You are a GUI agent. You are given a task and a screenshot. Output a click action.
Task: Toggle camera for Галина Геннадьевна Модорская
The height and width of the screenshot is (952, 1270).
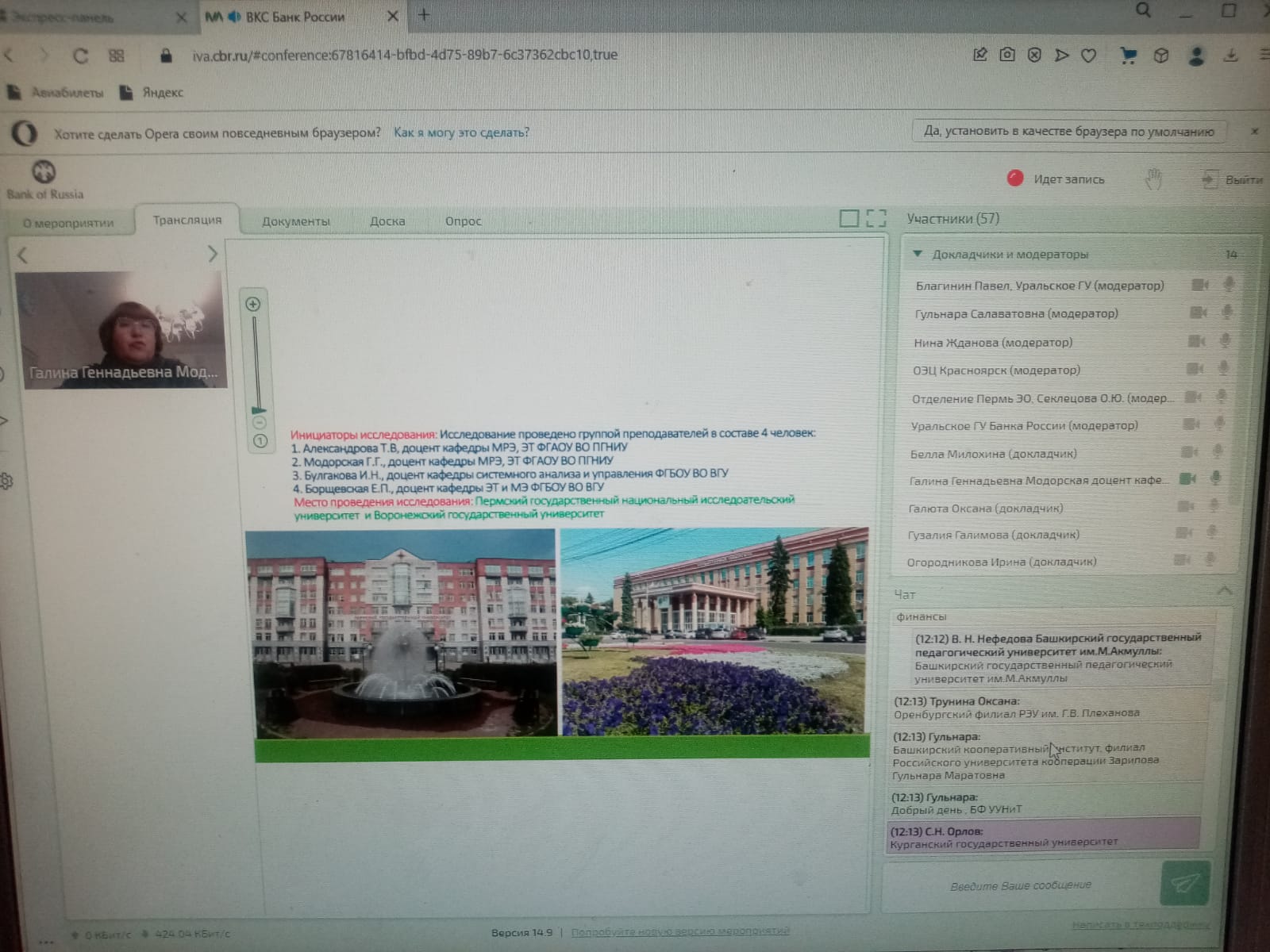pyautogui.click(x=1187, y=478)
